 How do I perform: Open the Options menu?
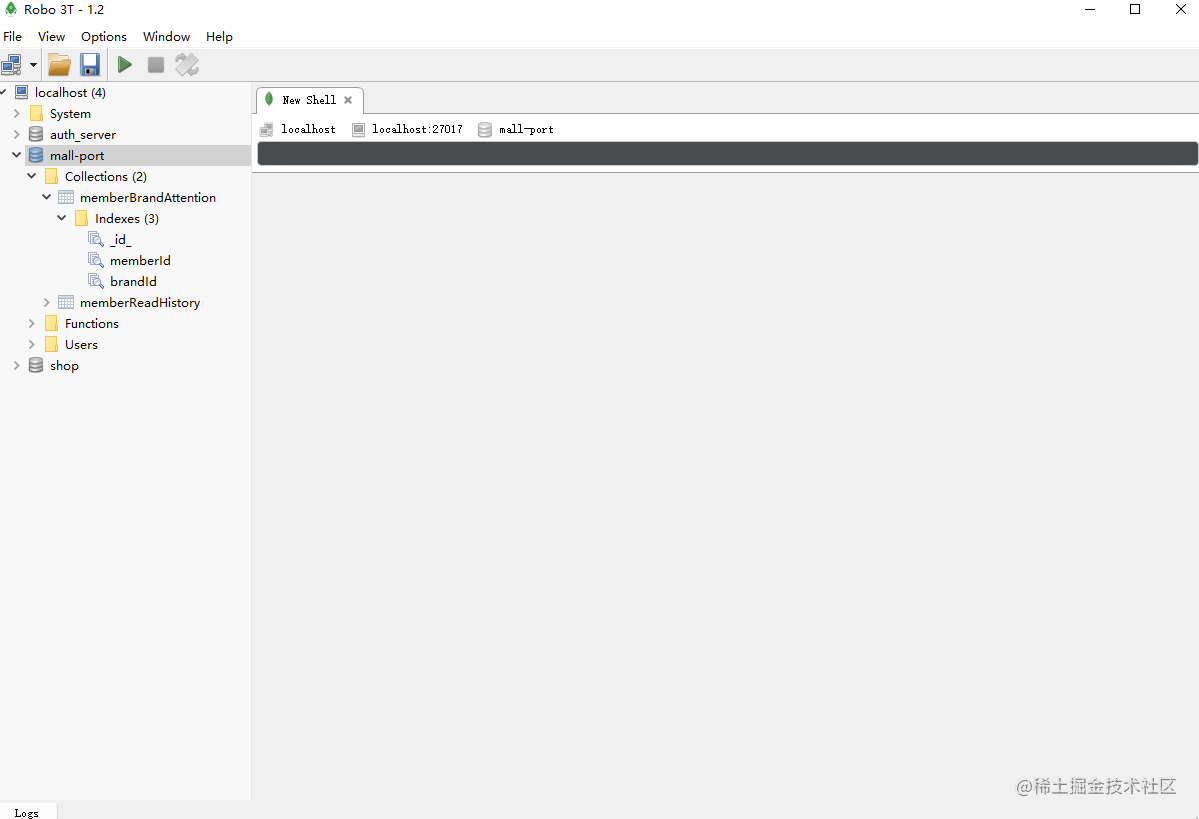click(x=104, y=37)
